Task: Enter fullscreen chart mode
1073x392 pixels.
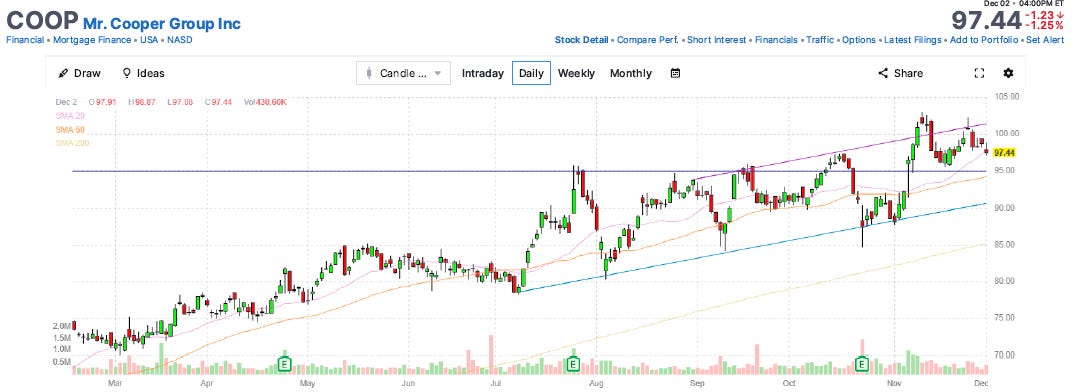Action: 979,73
